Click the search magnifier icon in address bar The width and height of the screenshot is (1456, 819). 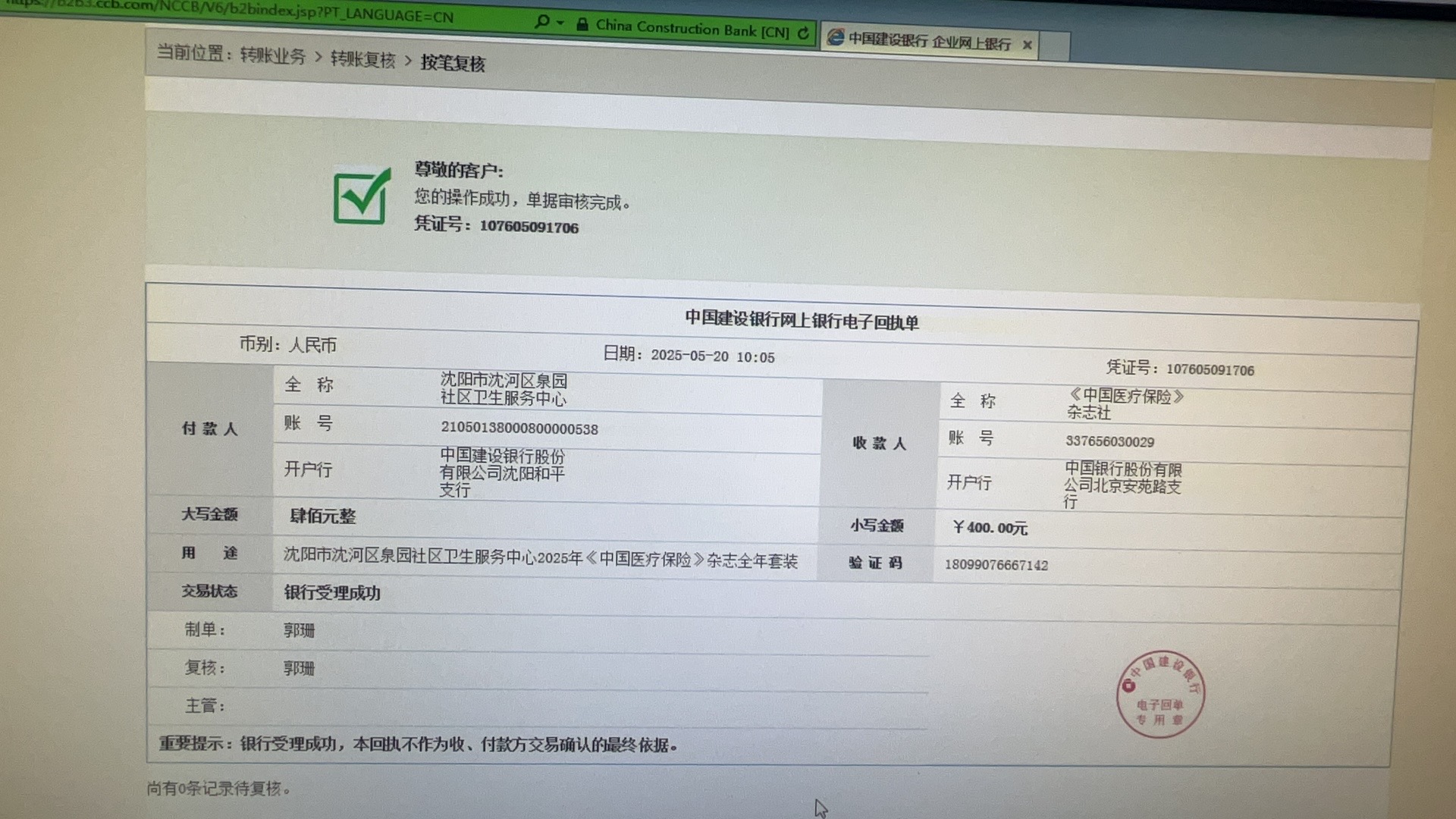coord(541,21)
